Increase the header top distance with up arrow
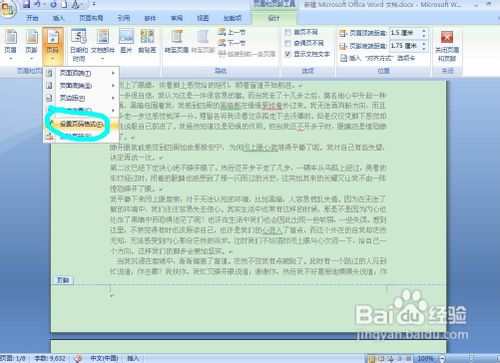Image resolution: width=500 pixels, height=363 pixels. tap(424, 31)
